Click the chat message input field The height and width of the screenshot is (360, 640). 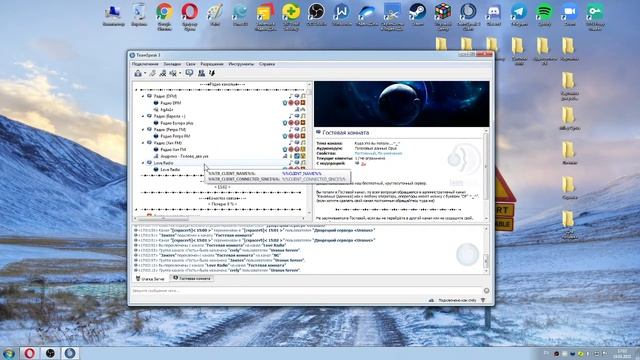pos(306,291)
